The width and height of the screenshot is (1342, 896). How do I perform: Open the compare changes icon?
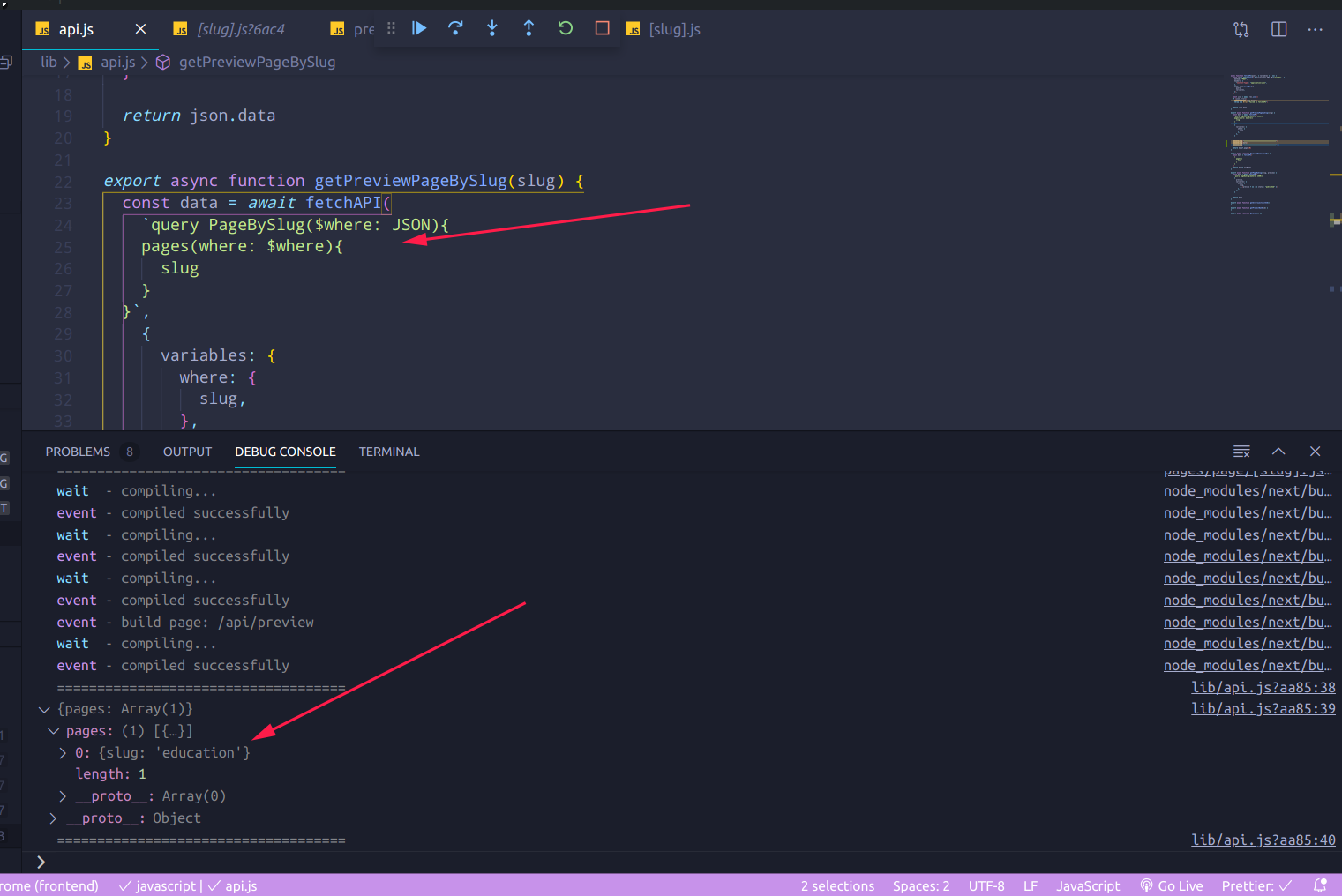coord(1241,29)
